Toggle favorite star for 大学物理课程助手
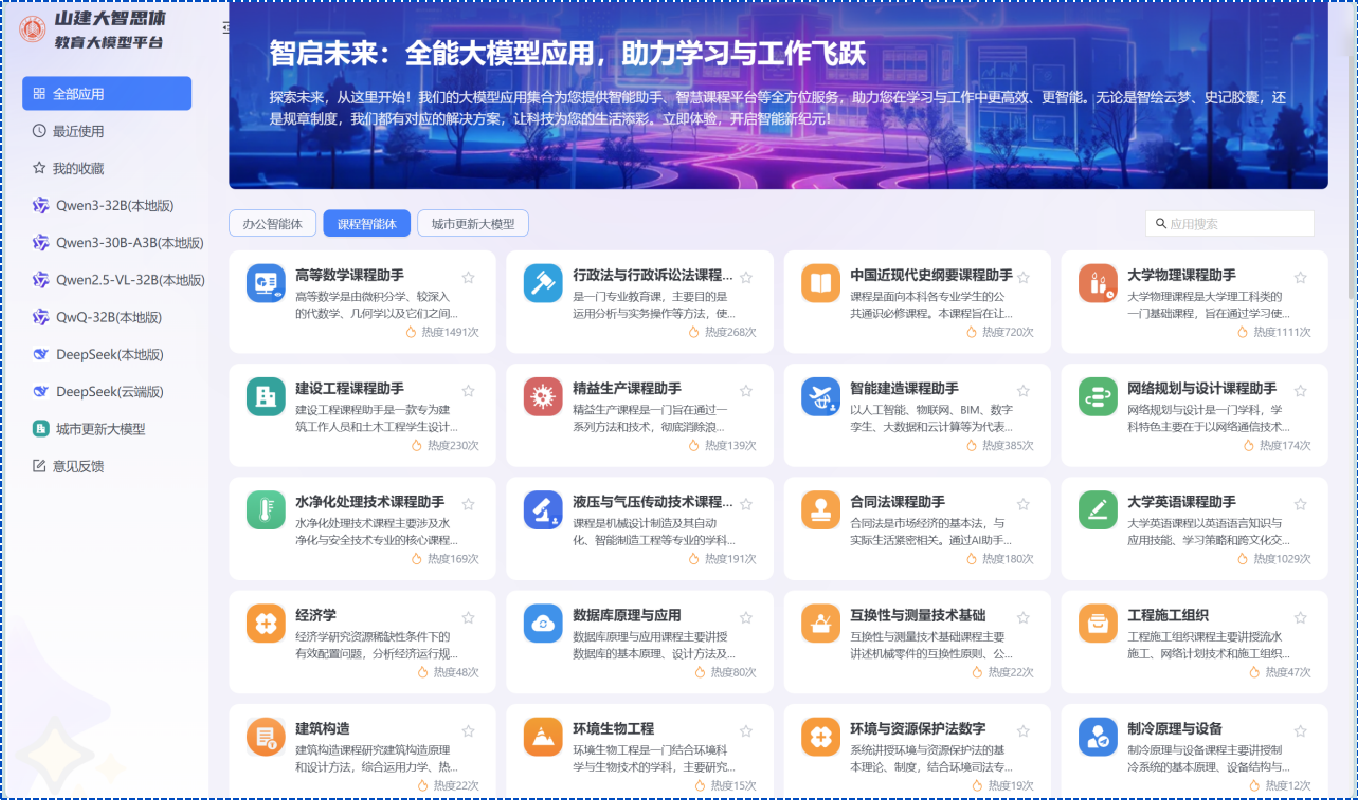Screen dimensions: 1358x800 tap(1300, 277)
